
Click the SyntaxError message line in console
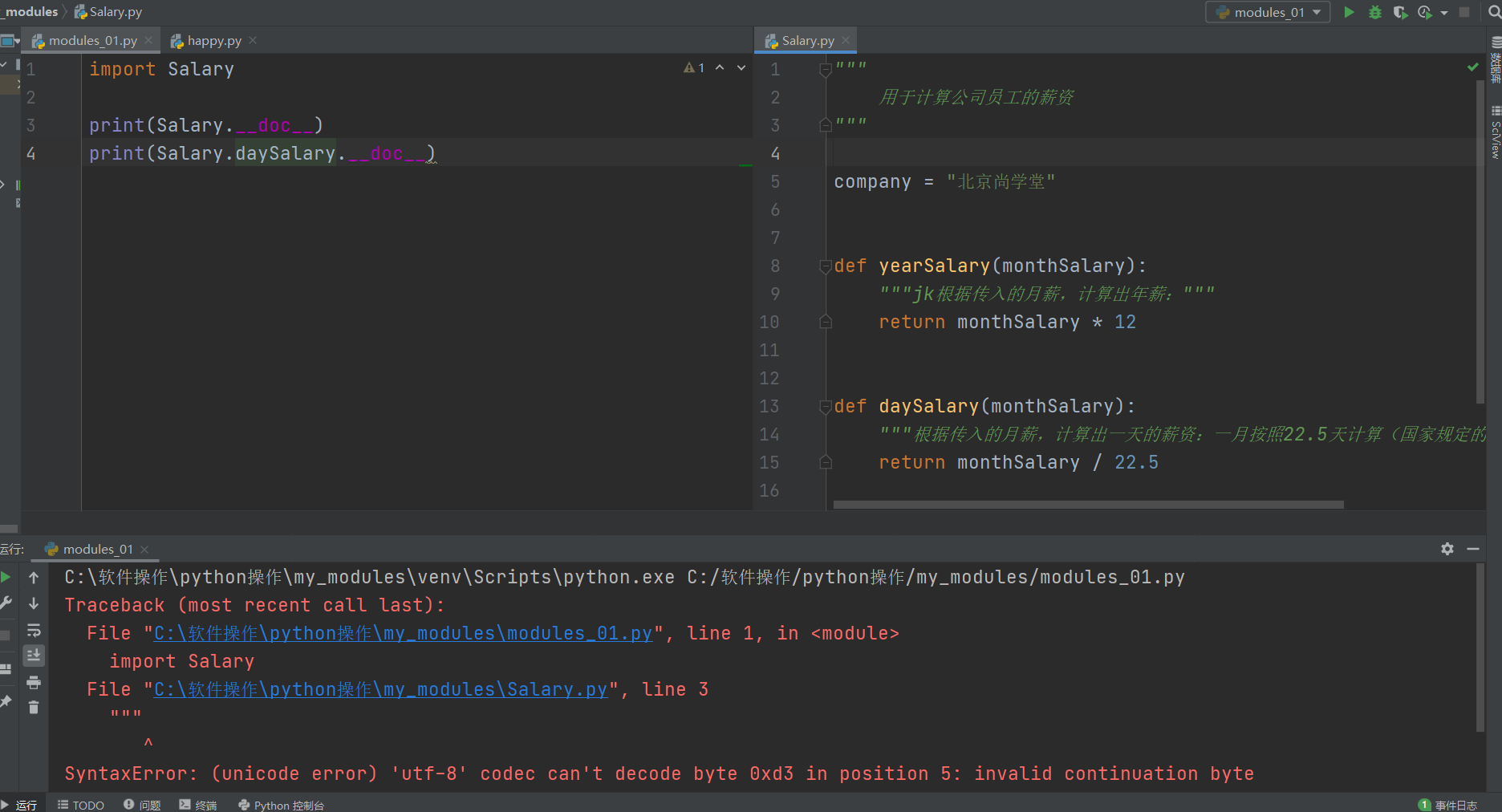[x=659, y=773]
